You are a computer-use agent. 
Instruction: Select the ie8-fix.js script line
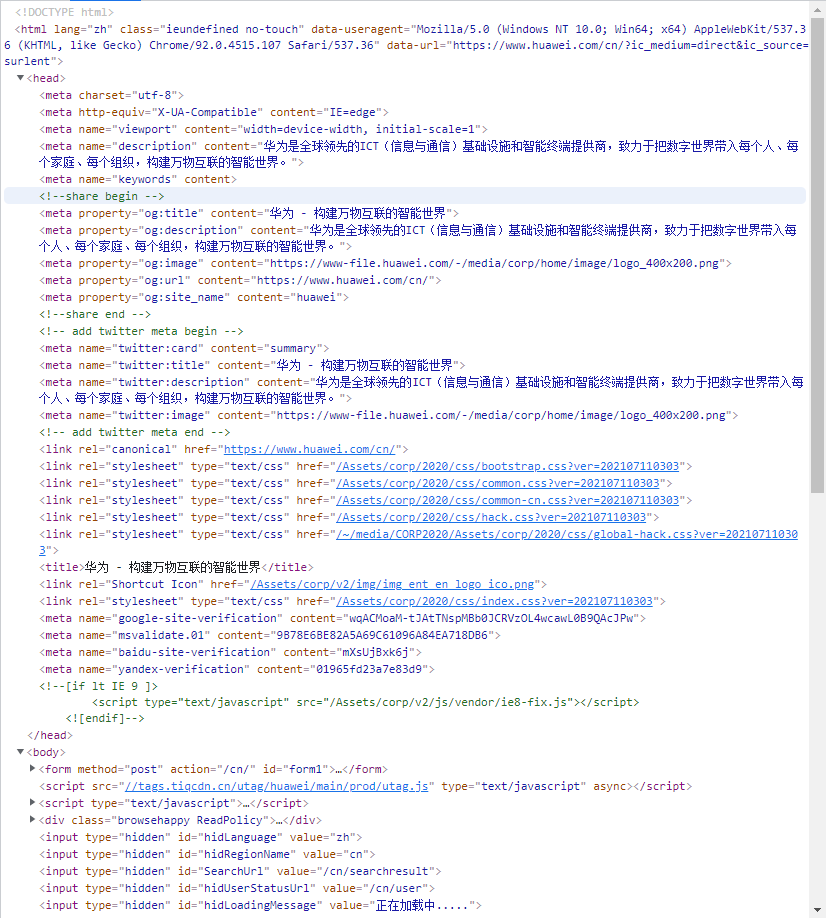[x=365, y=702]
